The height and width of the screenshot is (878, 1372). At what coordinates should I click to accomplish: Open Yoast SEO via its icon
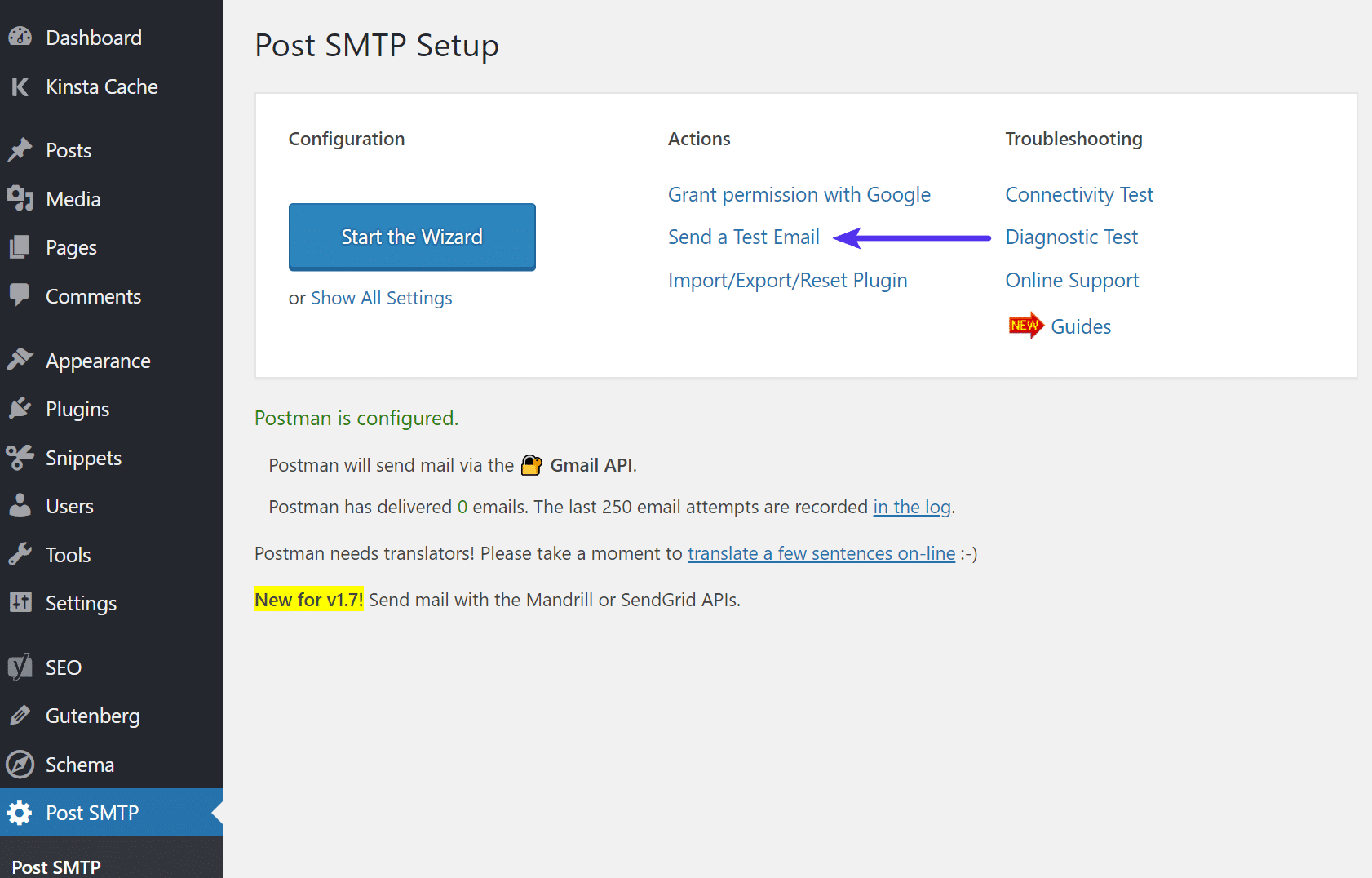(x=19, y=667)
